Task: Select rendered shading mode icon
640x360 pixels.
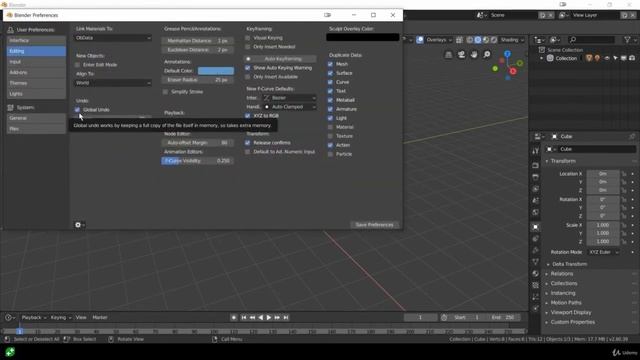Action: [494, 40]
